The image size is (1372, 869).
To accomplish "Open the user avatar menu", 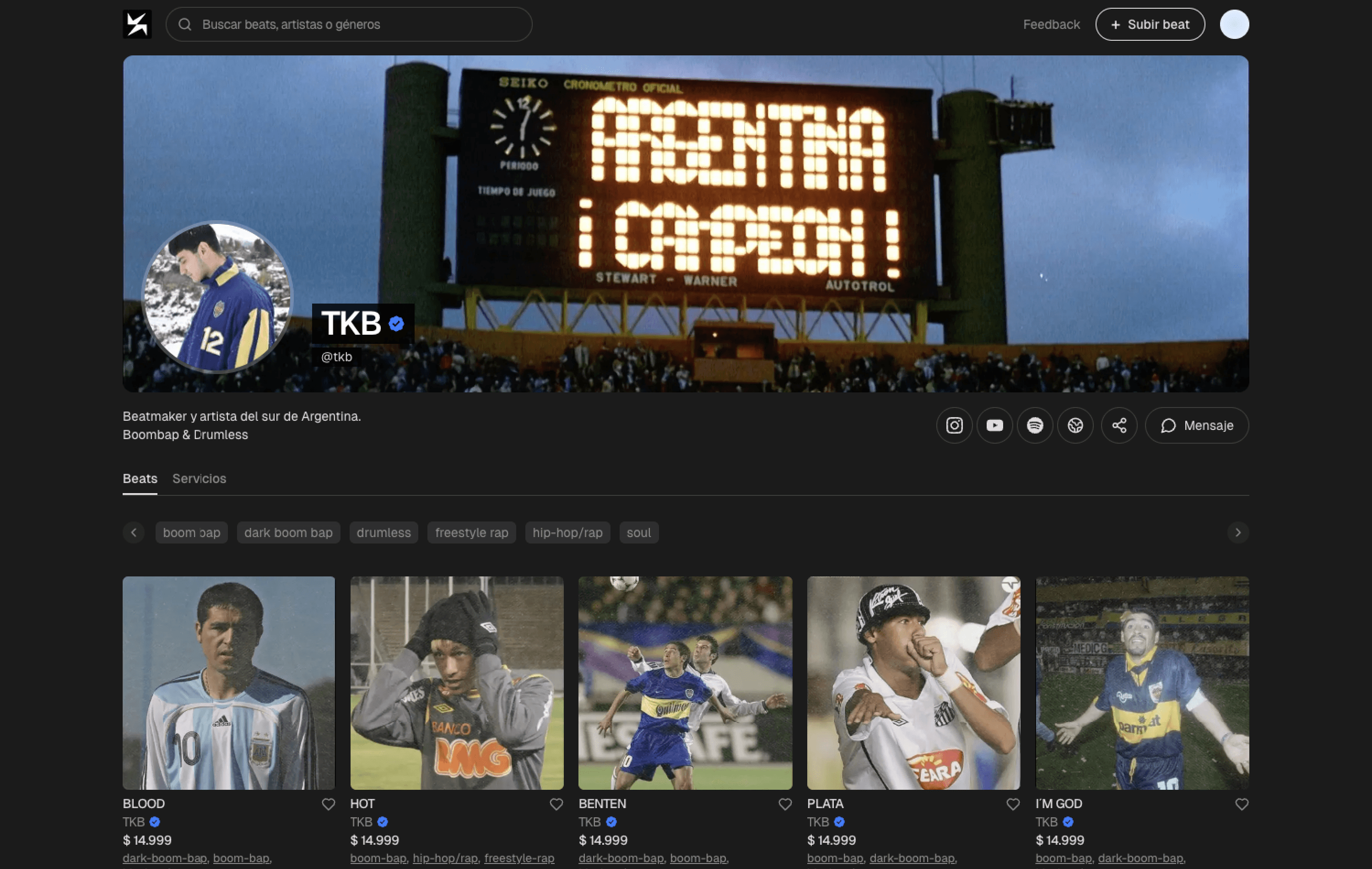I will pyautogui.click(x=1234, y=25).
